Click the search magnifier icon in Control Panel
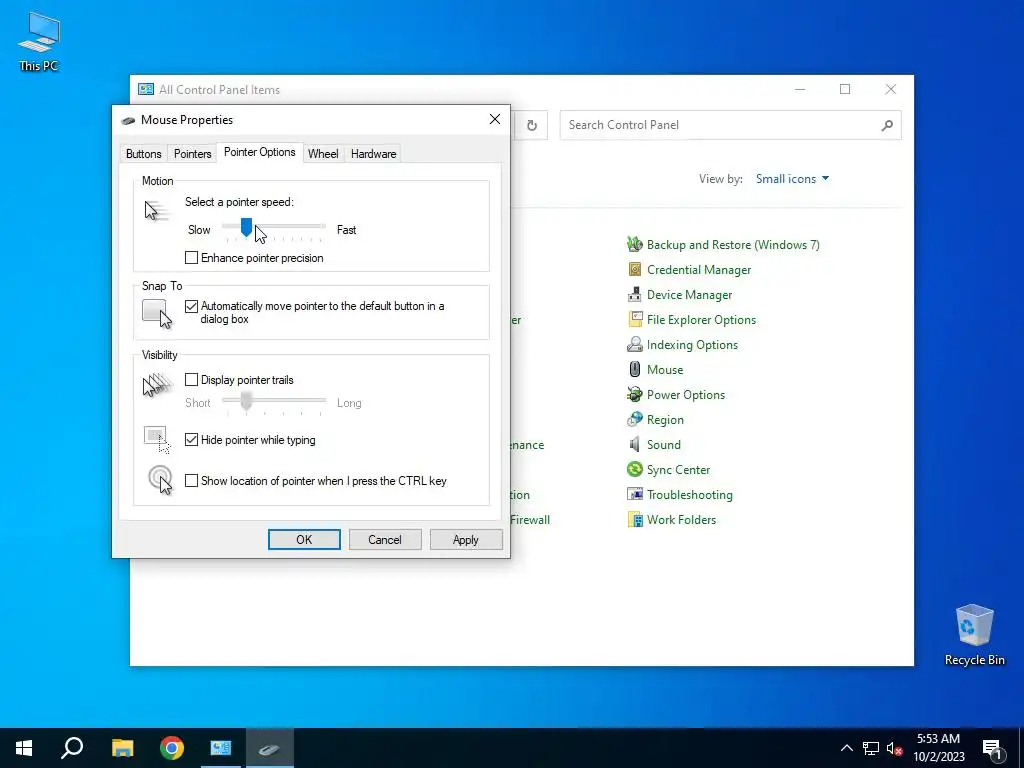 pyautogui.click(x=886, y=125)
